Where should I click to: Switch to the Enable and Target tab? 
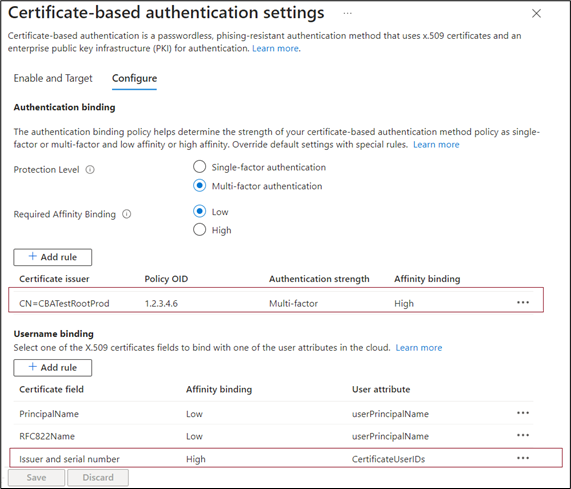coord(53,78)
